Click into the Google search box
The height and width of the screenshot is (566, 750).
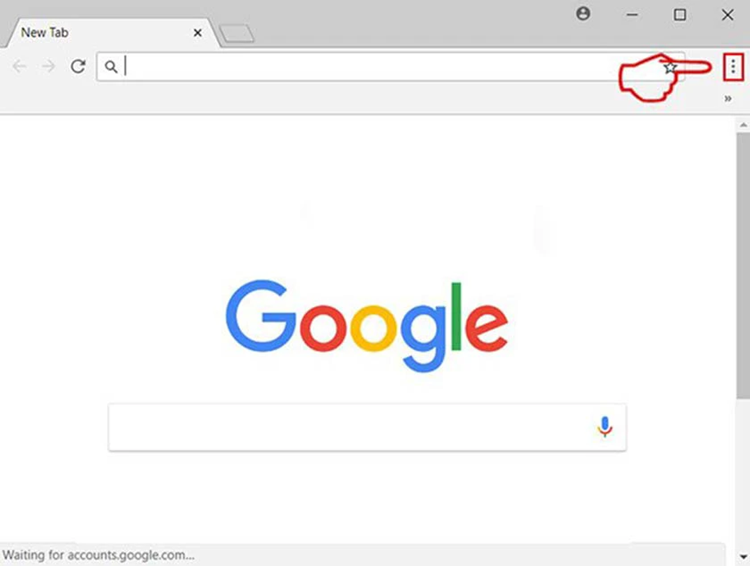367,427
